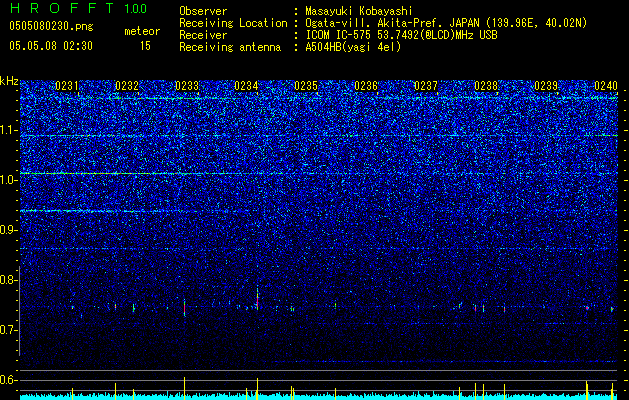This screenshot has width=629, height=400.
Task: Click the kHz unit label
Action: [x=9, y=81]
